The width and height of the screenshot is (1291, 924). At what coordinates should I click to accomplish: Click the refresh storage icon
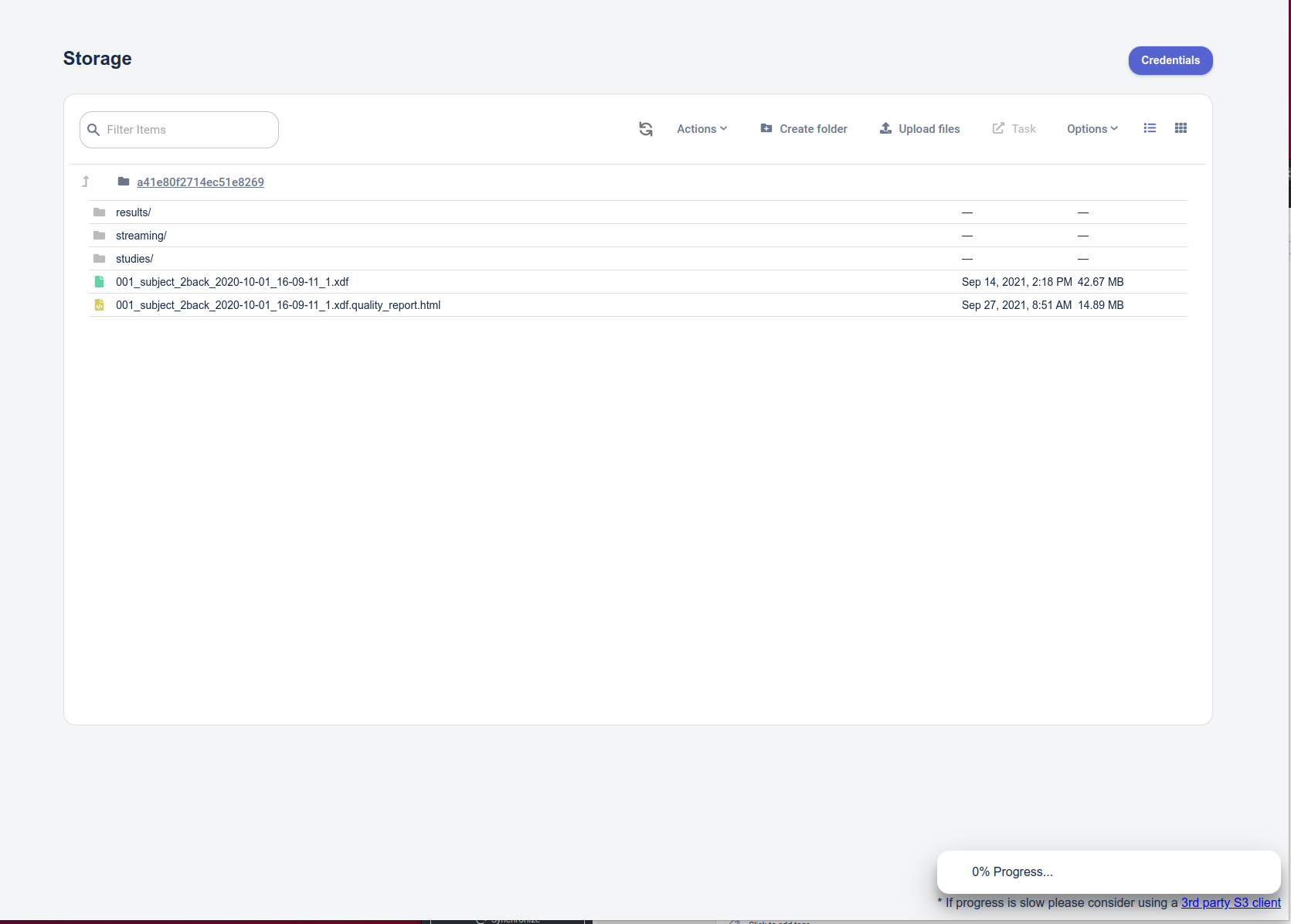coord(646,129)
